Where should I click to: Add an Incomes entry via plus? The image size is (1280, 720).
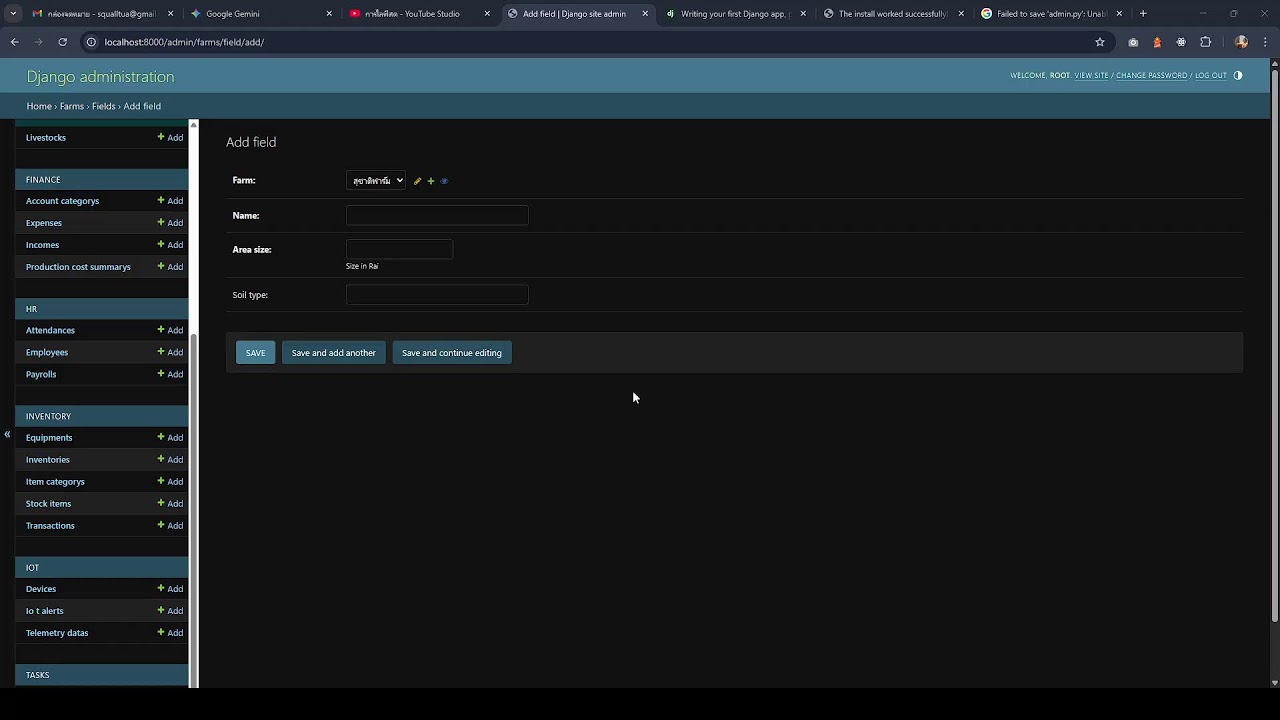tap(170, 245)
